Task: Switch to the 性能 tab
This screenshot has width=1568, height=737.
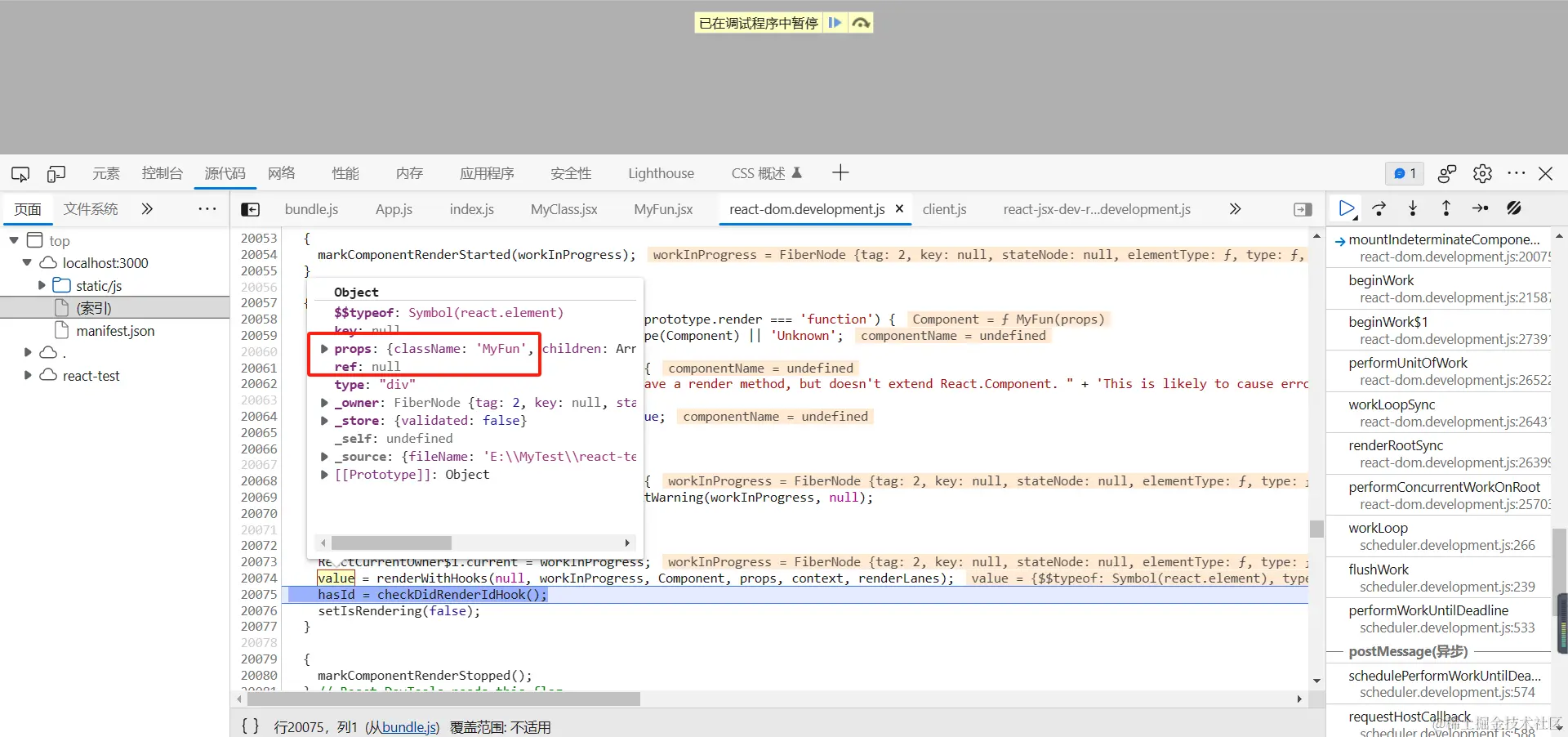Action: coord(345,173)
